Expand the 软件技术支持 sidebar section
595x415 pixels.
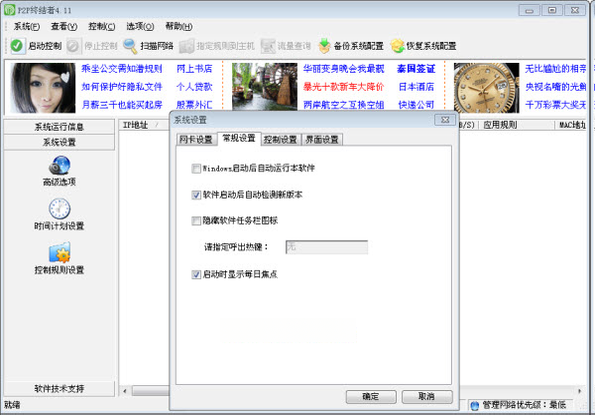[x=59, y=389]
